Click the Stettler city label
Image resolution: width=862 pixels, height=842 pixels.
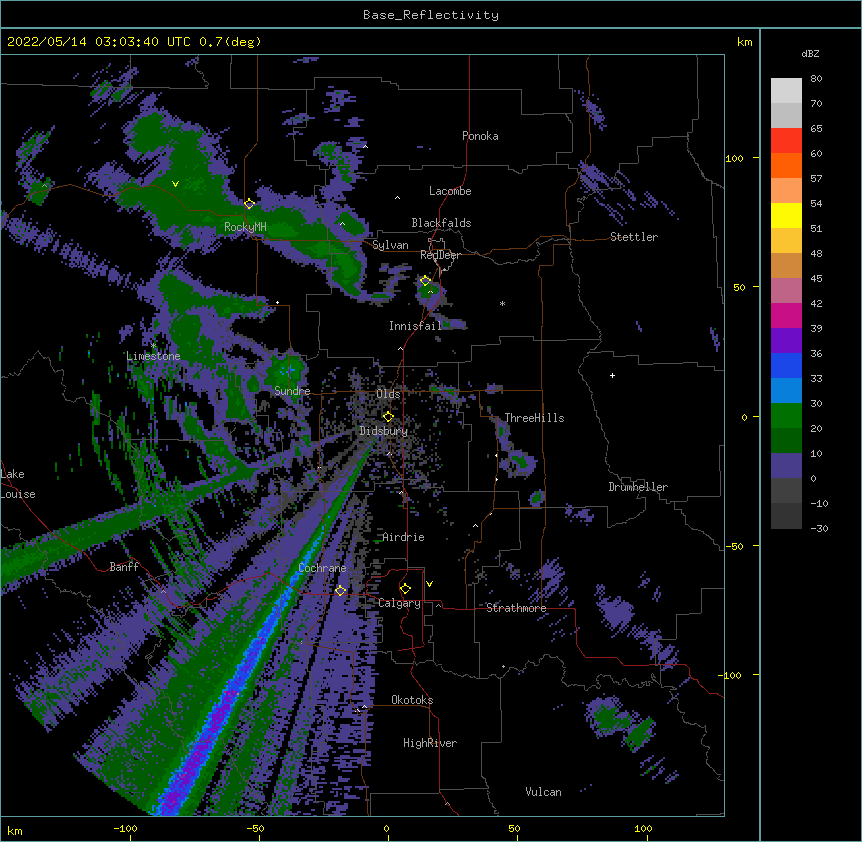tap(634, 237)
